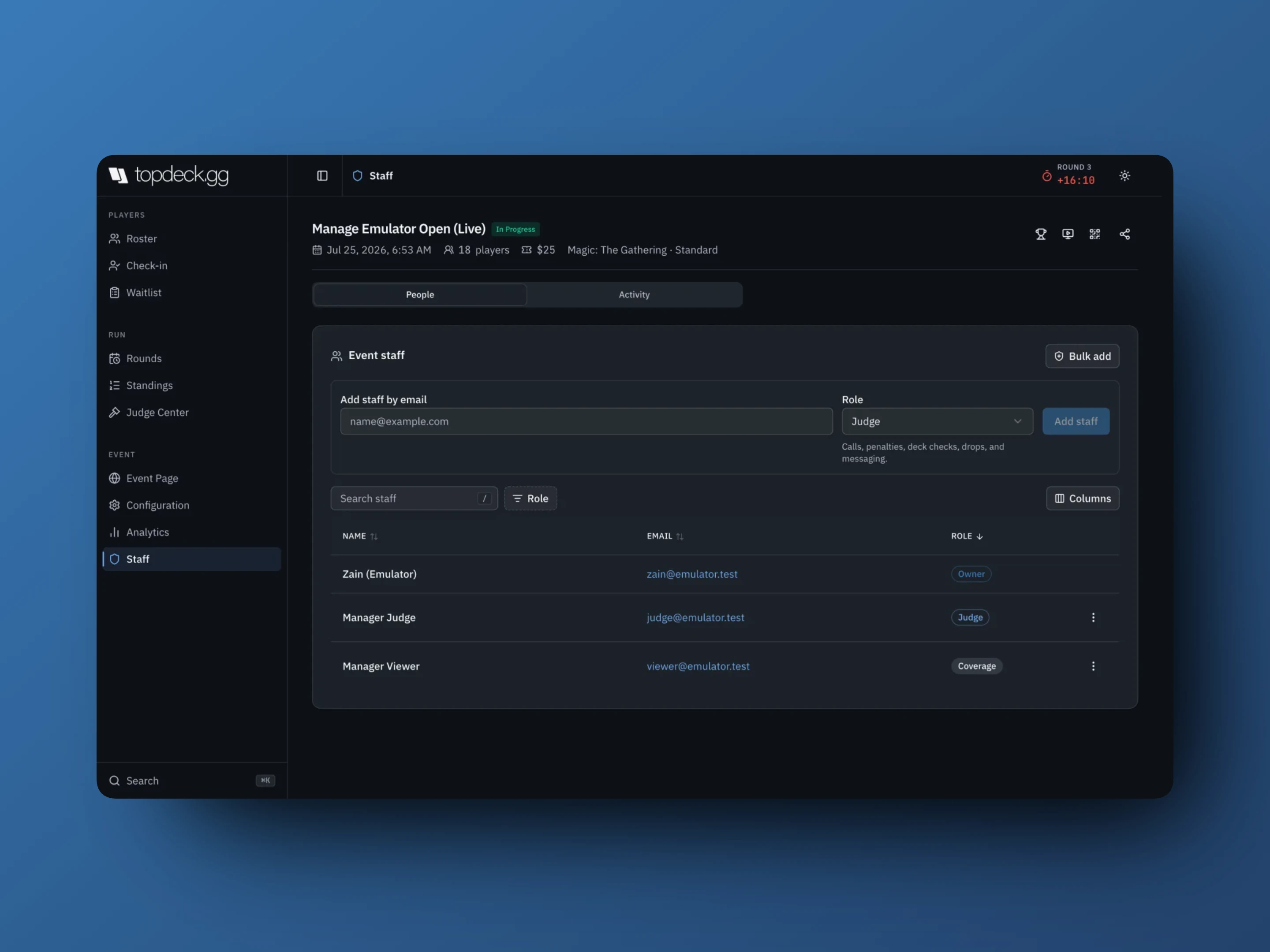This screenshot has width=1270, height=952.
Task: Click the Manager Judge name
Action: point(379,618)
